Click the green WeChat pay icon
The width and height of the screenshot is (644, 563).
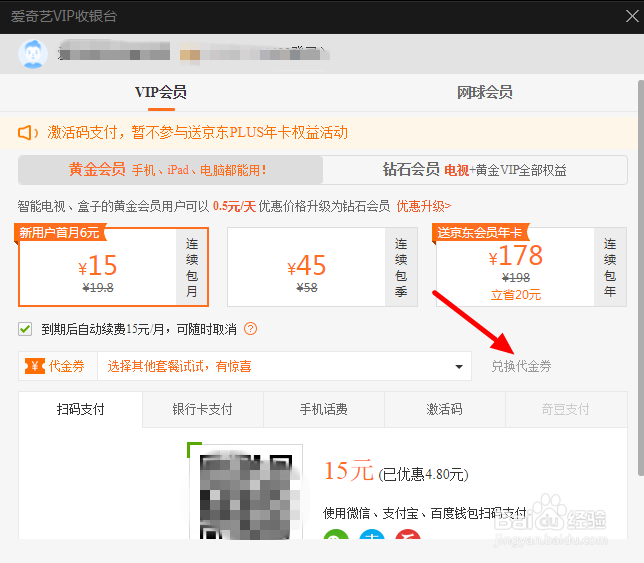(336, 534)
